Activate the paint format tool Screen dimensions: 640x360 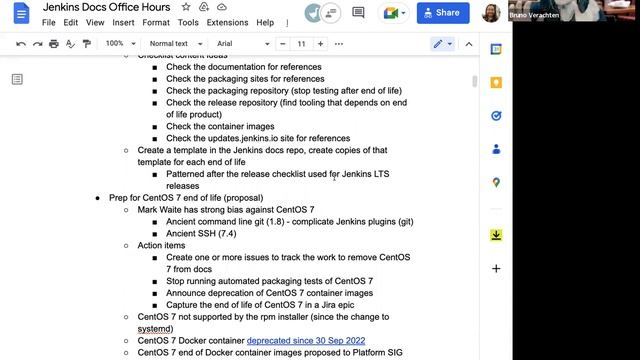[87, 44]
